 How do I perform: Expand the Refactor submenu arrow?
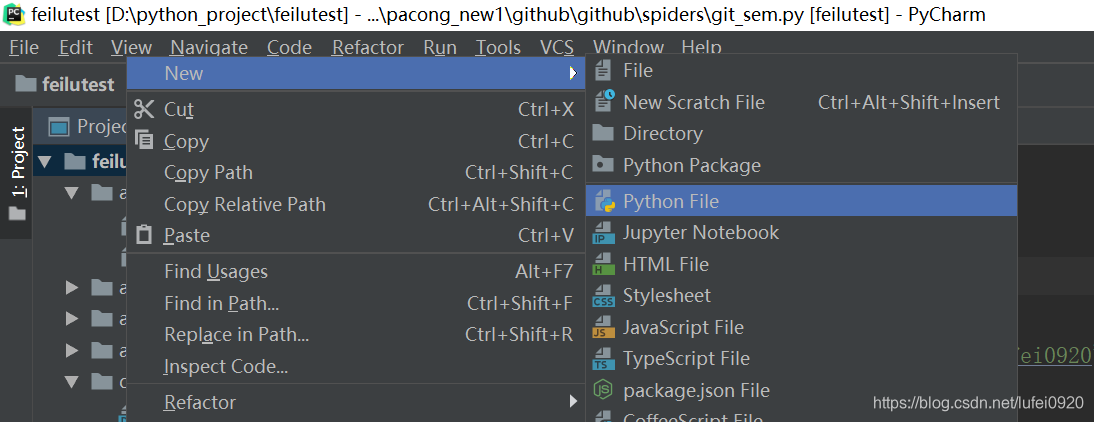(x=573, y=402)
